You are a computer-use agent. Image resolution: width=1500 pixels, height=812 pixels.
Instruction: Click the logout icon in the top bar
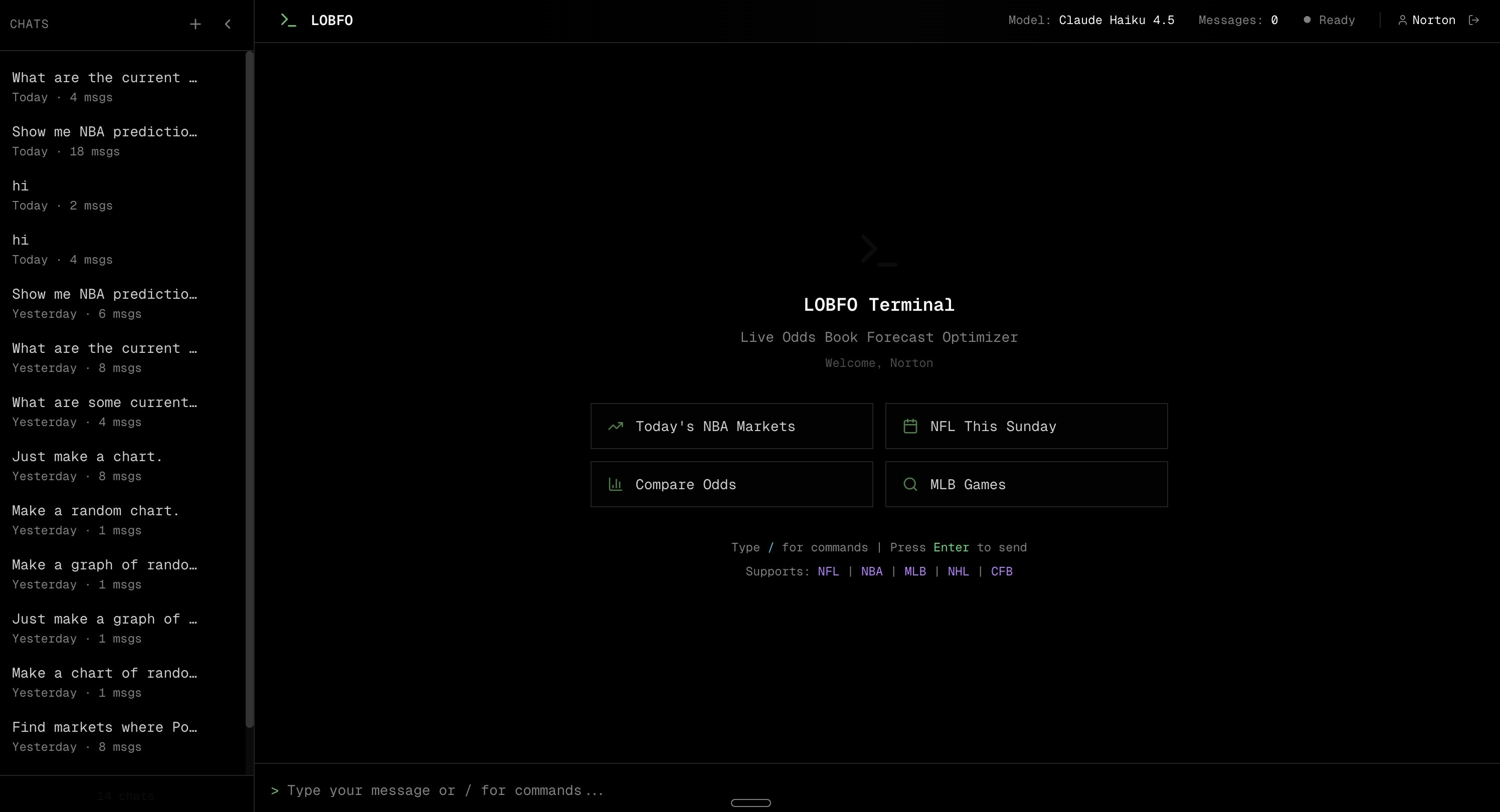pos(1475,19)
